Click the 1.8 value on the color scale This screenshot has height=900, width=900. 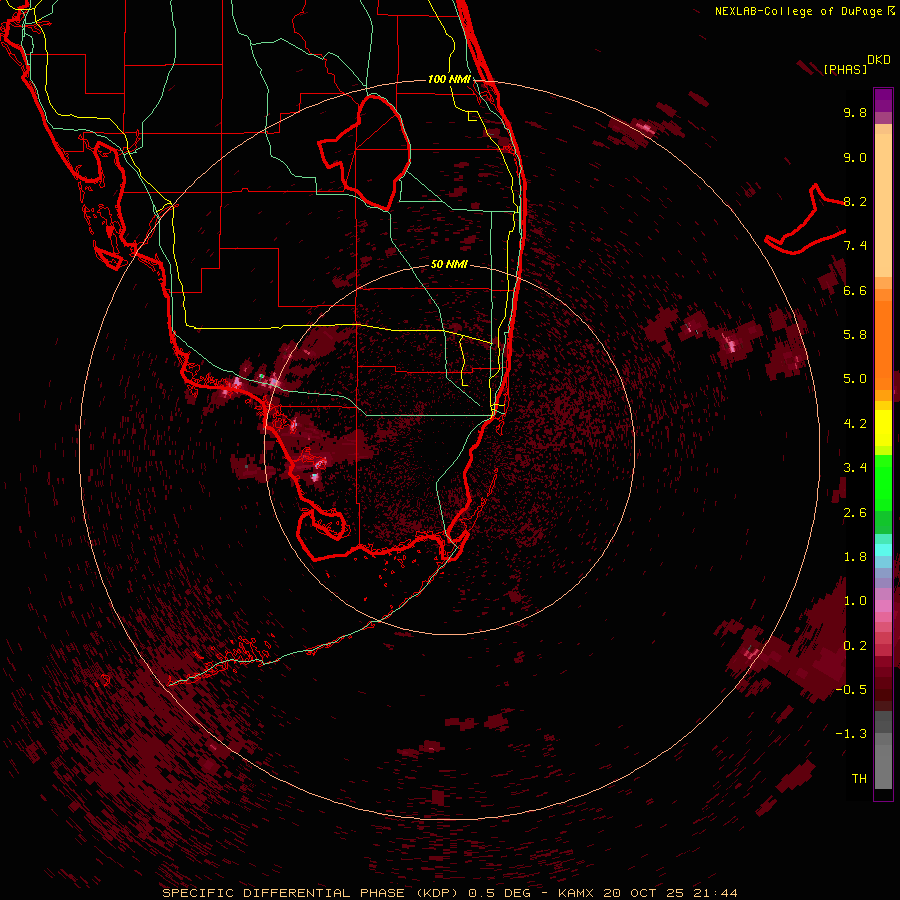(x=855, y=557)
